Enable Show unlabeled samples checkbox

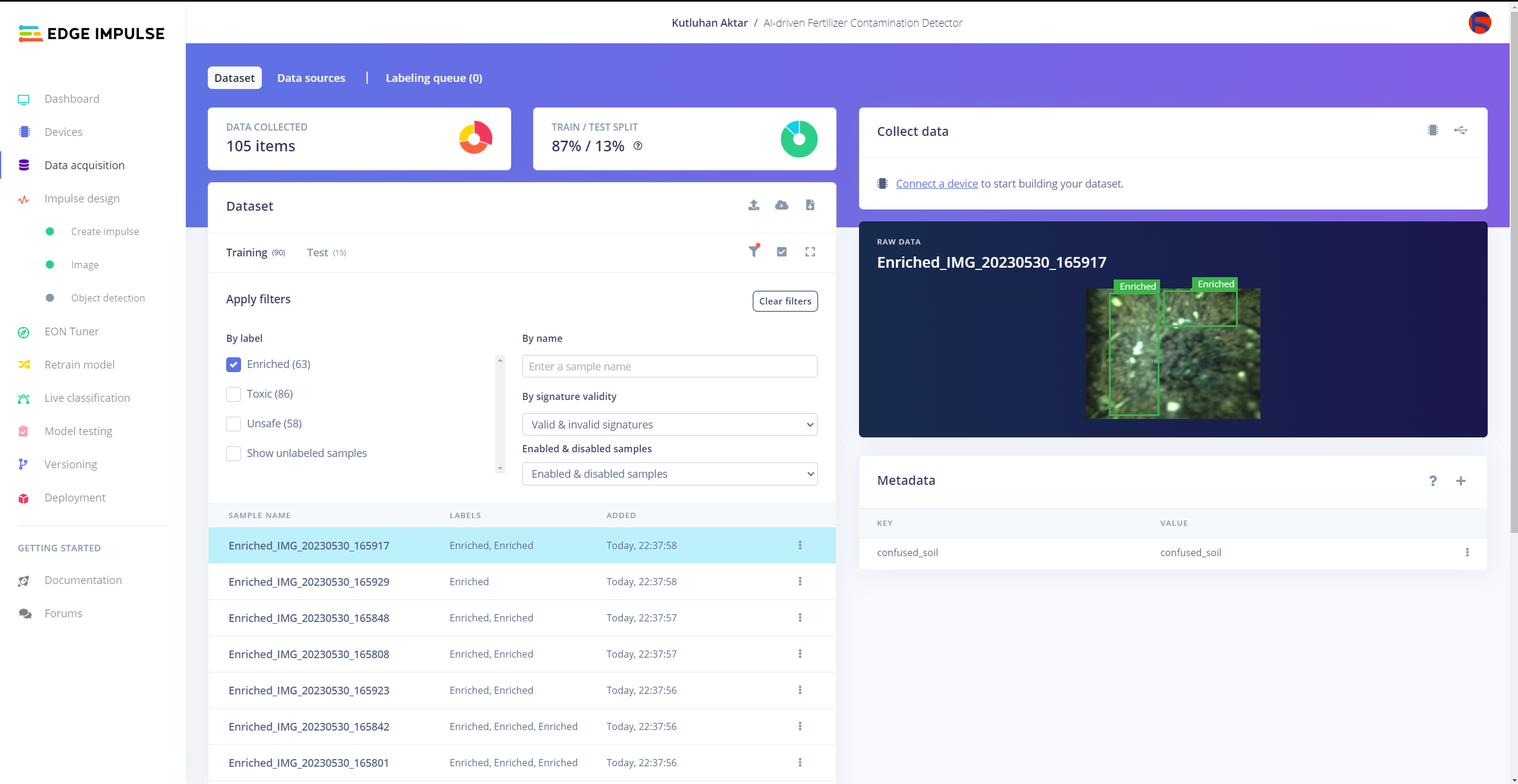[x=233, y=453]
